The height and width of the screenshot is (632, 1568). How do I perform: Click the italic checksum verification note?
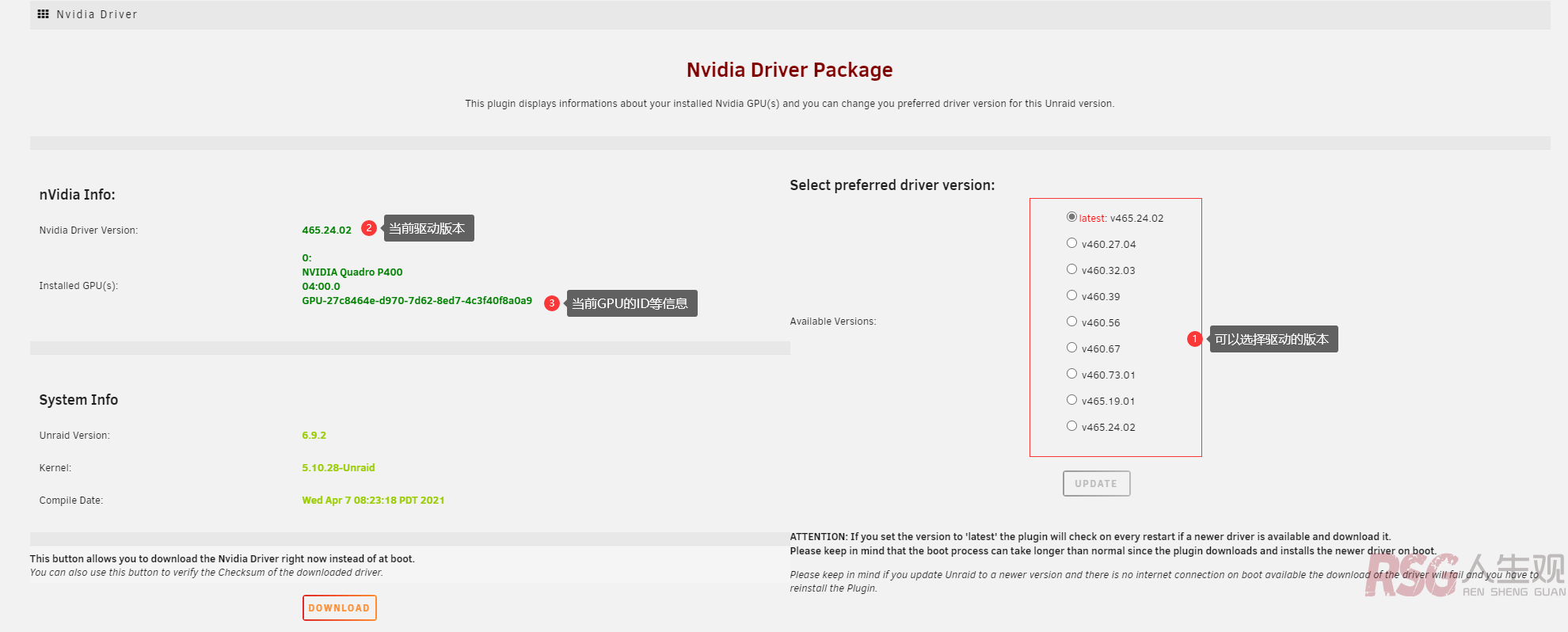[206, 573]
